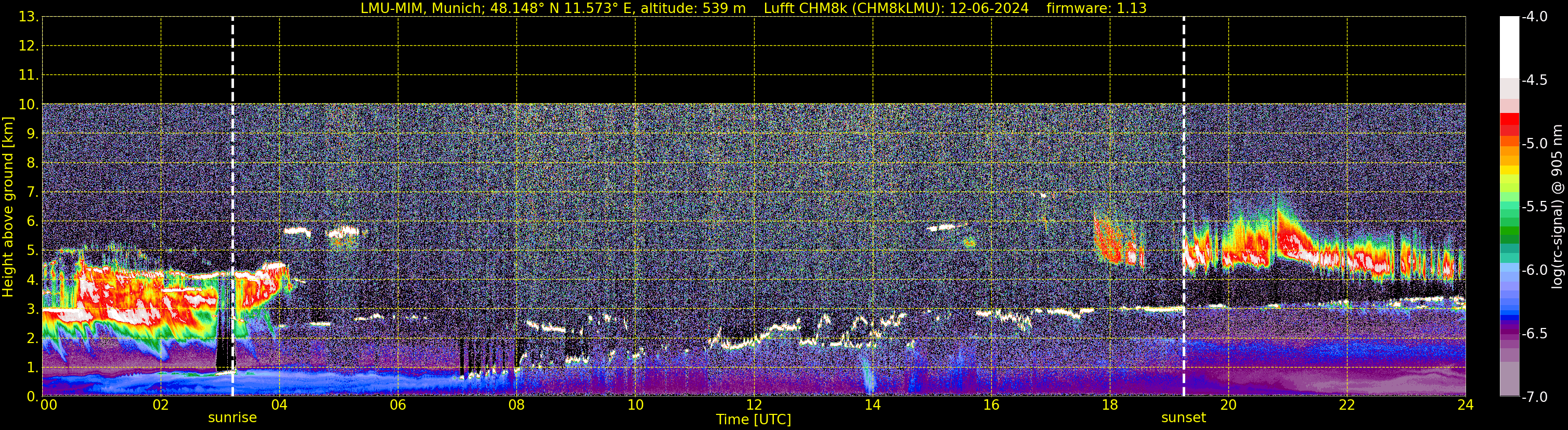The height and width of the screenshot is (430, 1568).
Task: Click the 'sunrise' label below the time axis
Action: (x=232, y=417)
